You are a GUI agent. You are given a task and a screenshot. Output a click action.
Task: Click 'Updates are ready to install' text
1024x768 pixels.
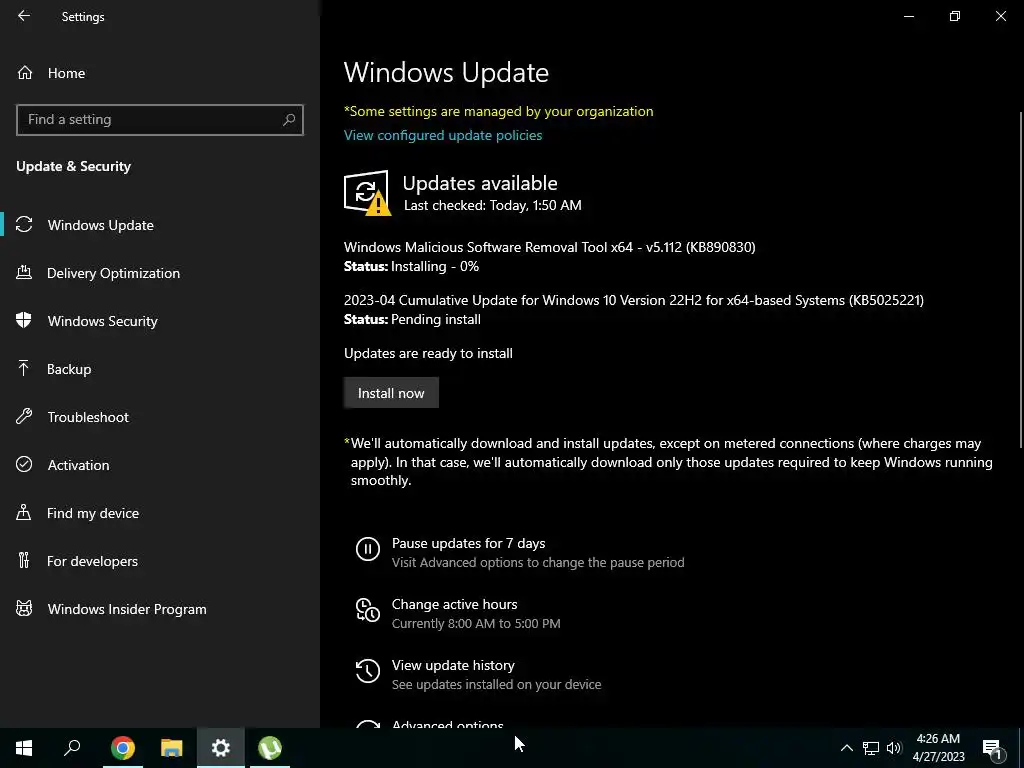click(428, 353)
